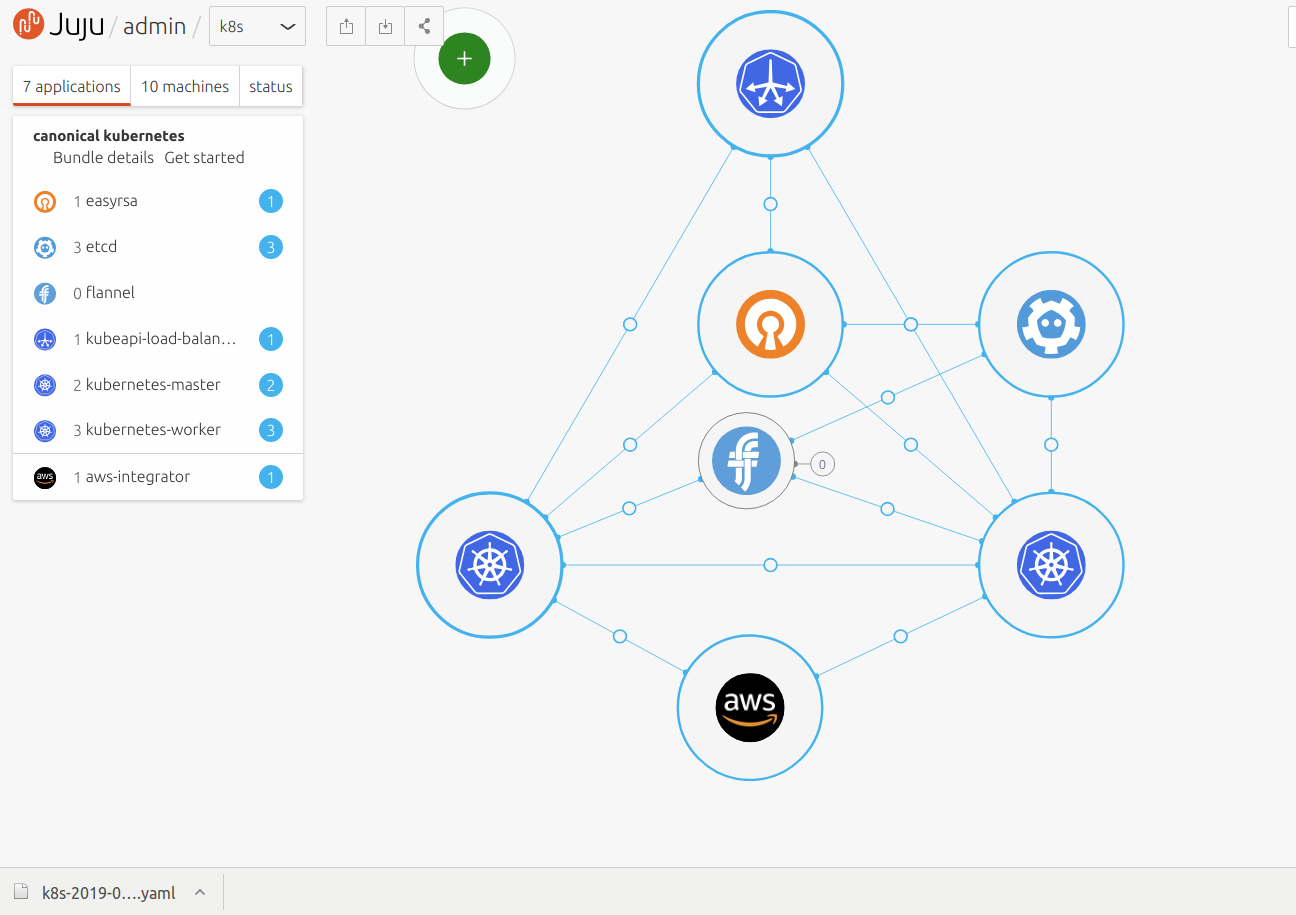1296x915 pixels.
Task: Select the '1 easyrsa' list entry
Action: pos(158,201)
